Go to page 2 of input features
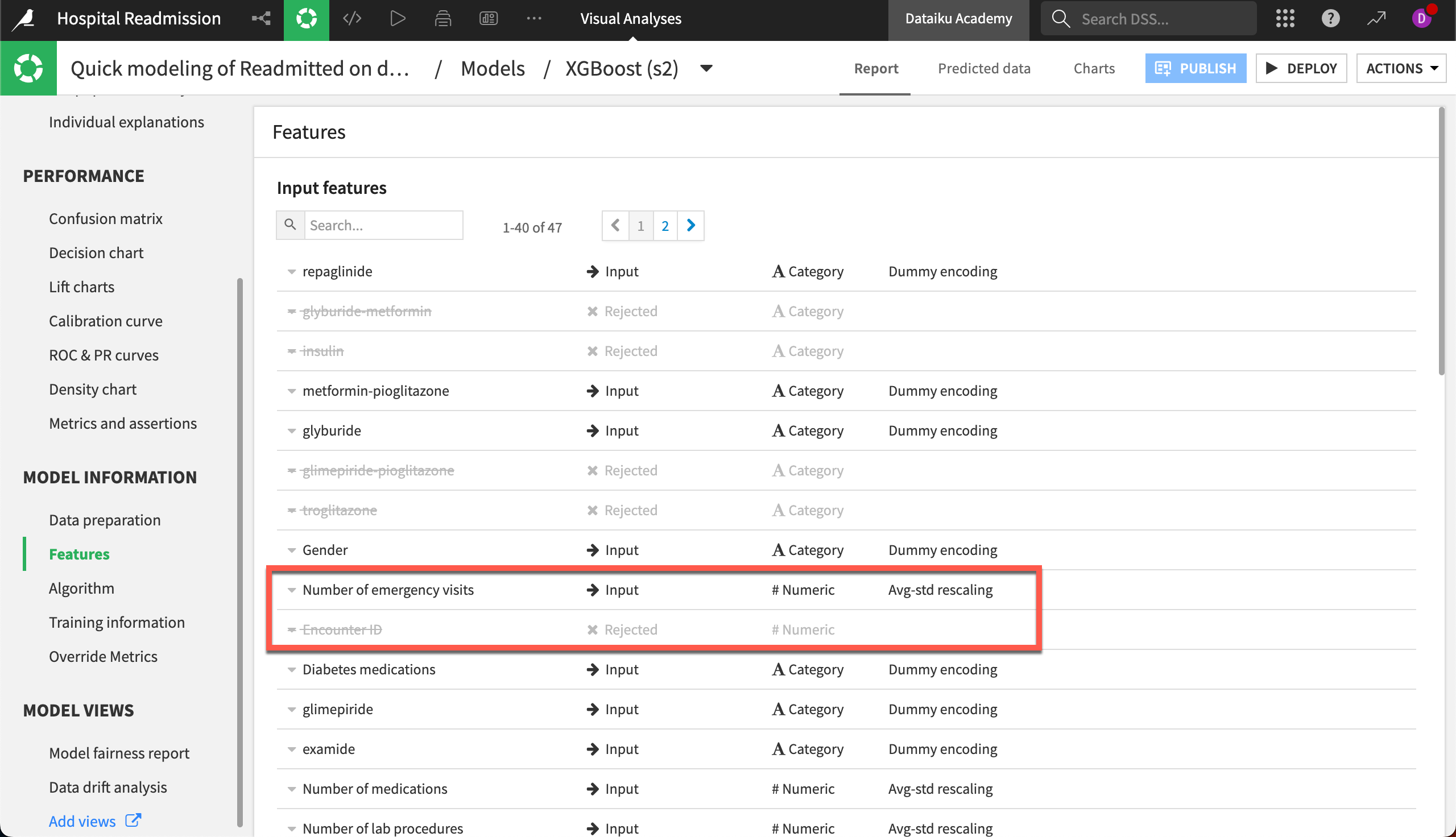Viewport: 1456px width, 837px height. pyautogui.click(x=665, y=225)
